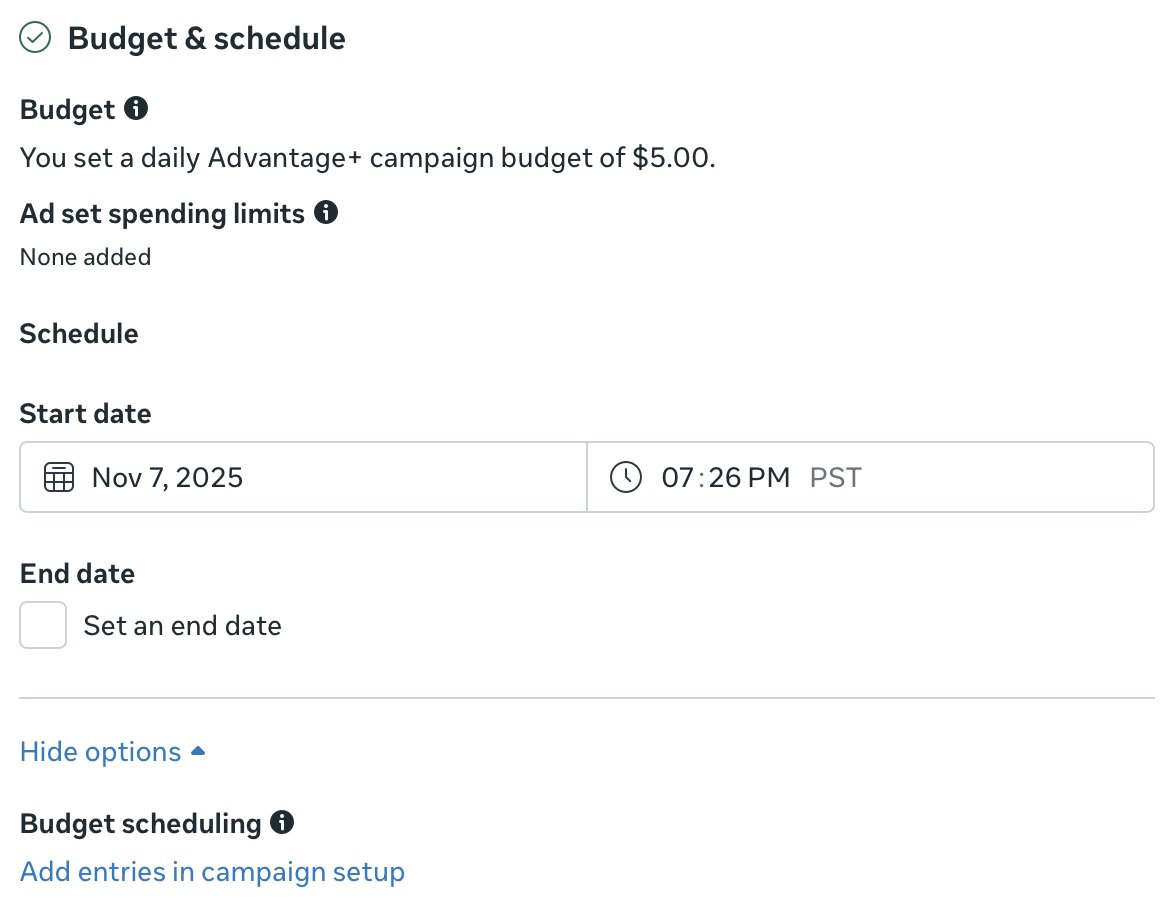Click the clock icon in the start time field
This screenshot has height=909, width=1176.
point(625,477)
